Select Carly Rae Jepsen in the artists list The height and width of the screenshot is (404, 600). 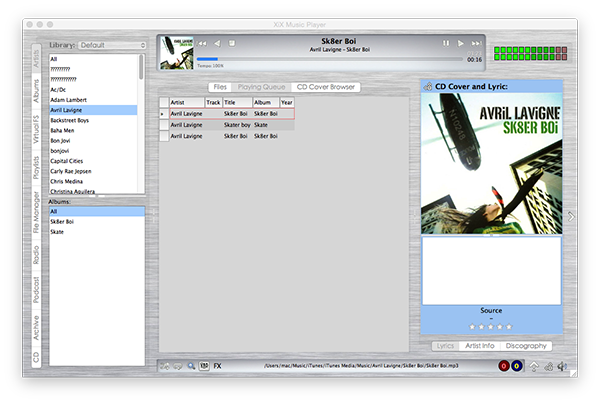[x=93, y=171]
